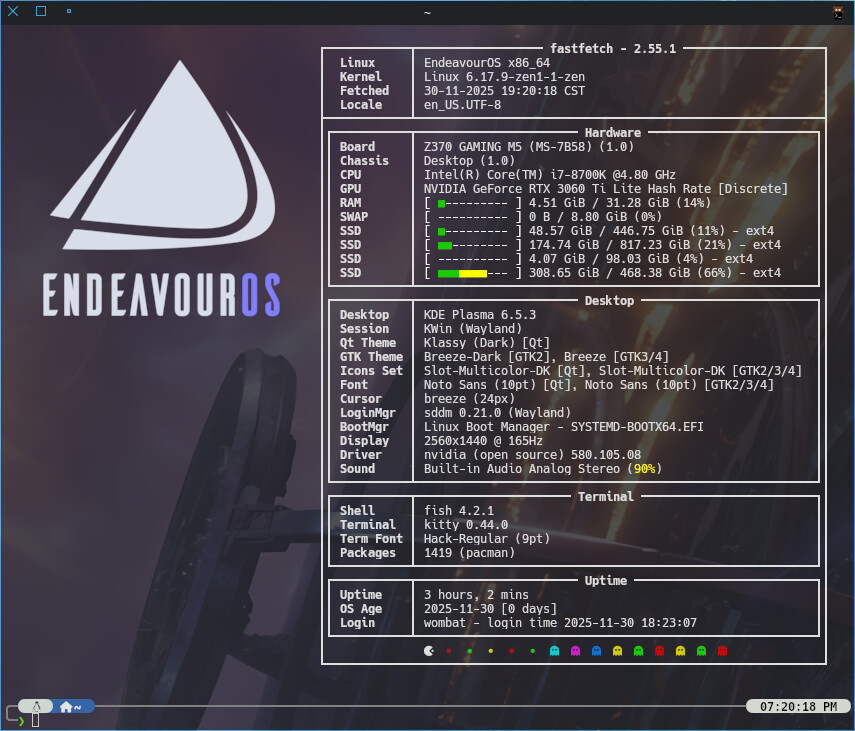Focus the shell prompt cursor
This screenshot has height=731, width=855.
pyautogui.click(x=35, y=720)
